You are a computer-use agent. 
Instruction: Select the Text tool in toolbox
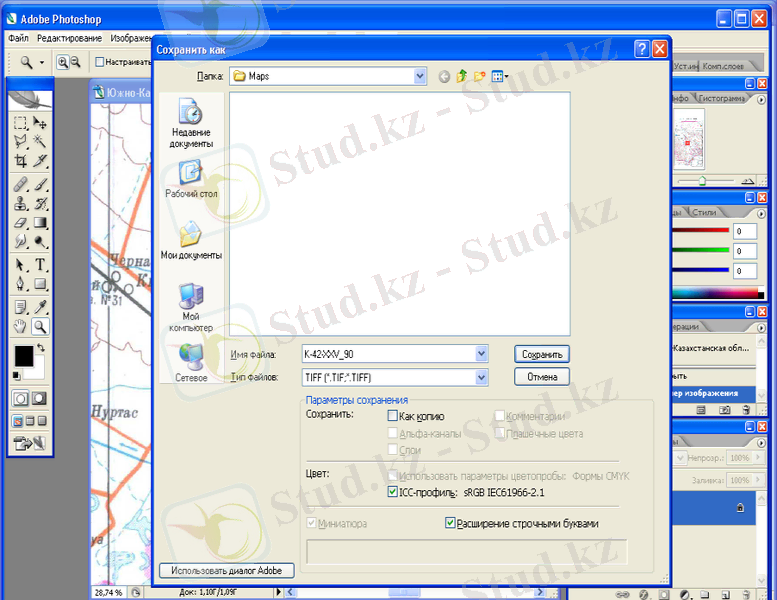(x=41, y=265)
